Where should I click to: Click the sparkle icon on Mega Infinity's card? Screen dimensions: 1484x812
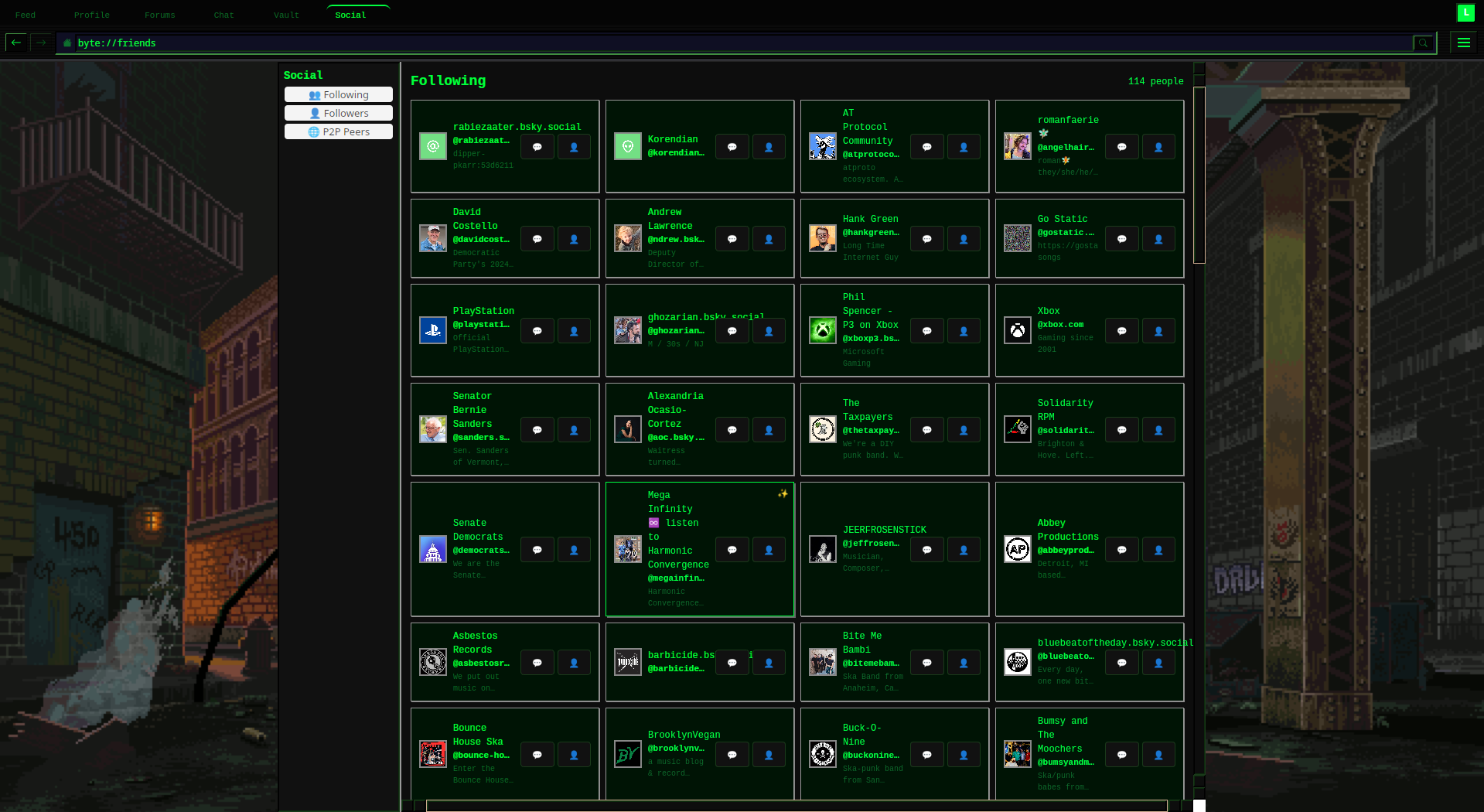pos(783,493)
